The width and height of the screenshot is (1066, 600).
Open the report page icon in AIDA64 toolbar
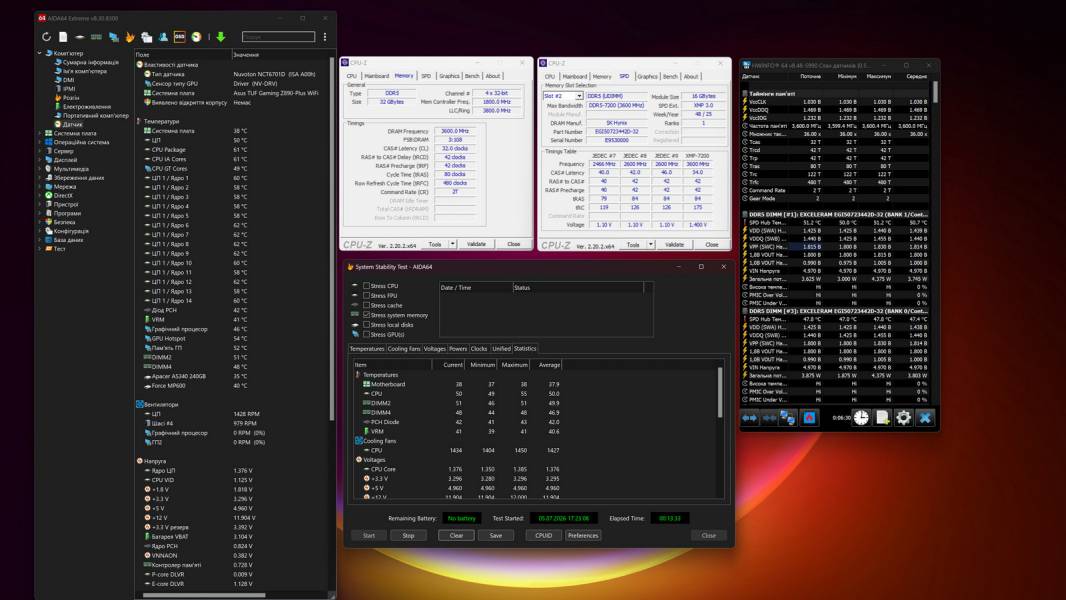coord(63,37)
